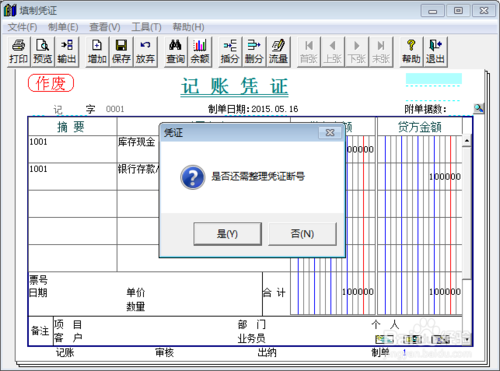Image resolution: width=500 pixels, height=371 pixels.
Task: Minimize the 填制凭证 window
Action: point(432,11)
